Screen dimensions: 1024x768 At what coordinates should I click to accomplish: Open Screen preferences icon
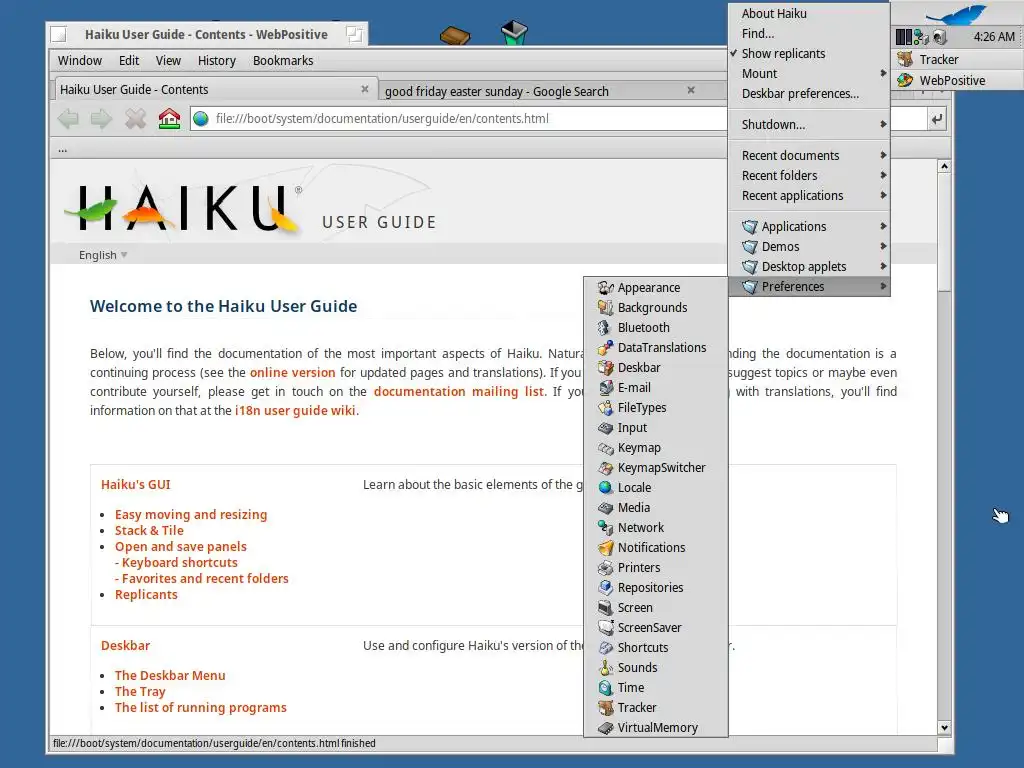click(x=606, y=608)
